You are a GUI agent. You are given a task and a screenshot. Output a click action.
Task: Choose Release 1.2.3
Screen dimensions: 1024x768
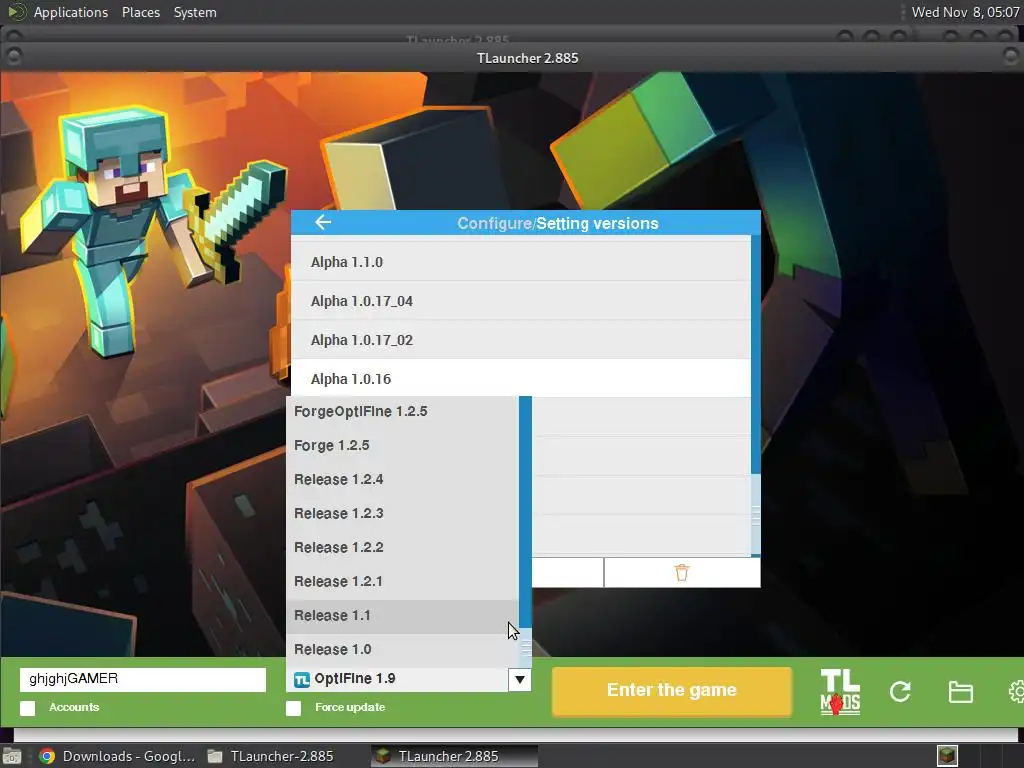[402, 513]
